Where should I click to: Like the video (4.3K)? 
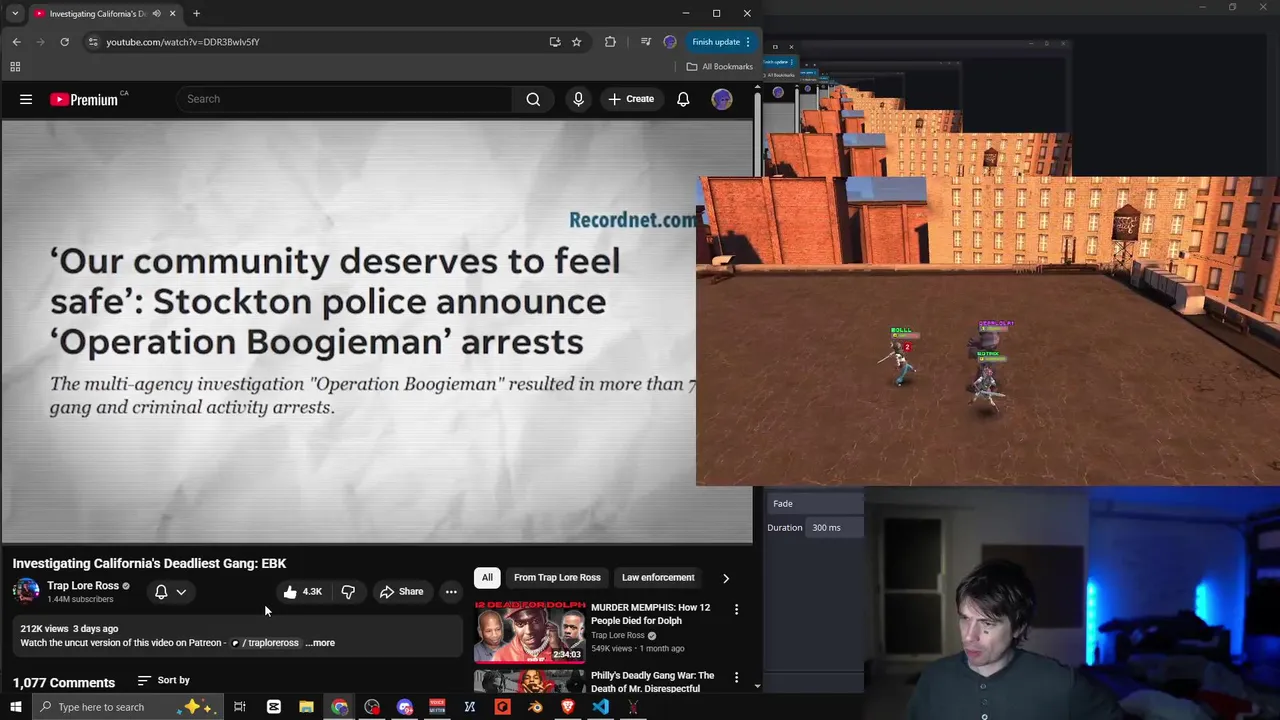pyautogui.click(x=302, y=592)
